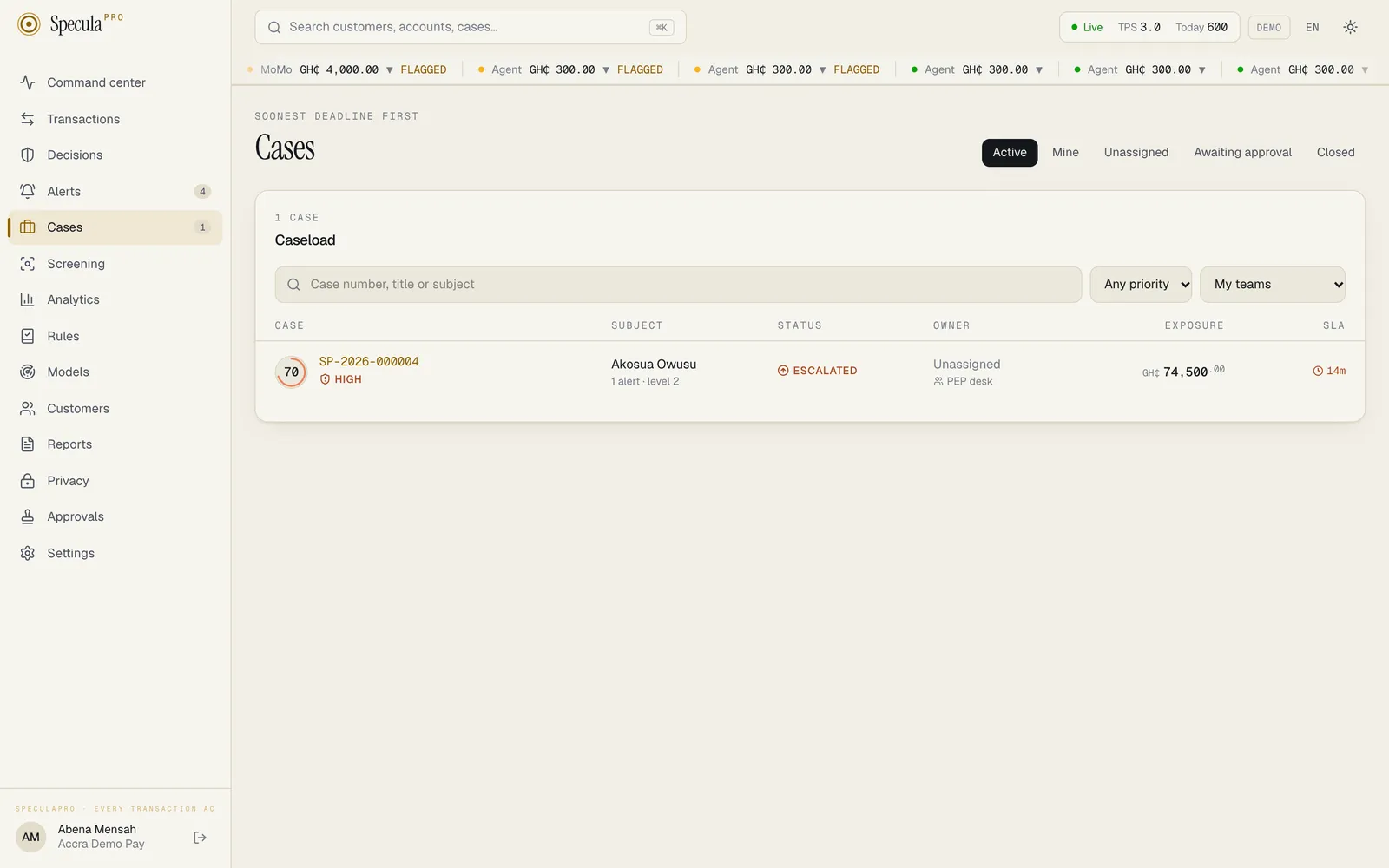This screenshot has height=868, width=1389.
Task: Open Customers in the sidebar
Action: point(115,408)
